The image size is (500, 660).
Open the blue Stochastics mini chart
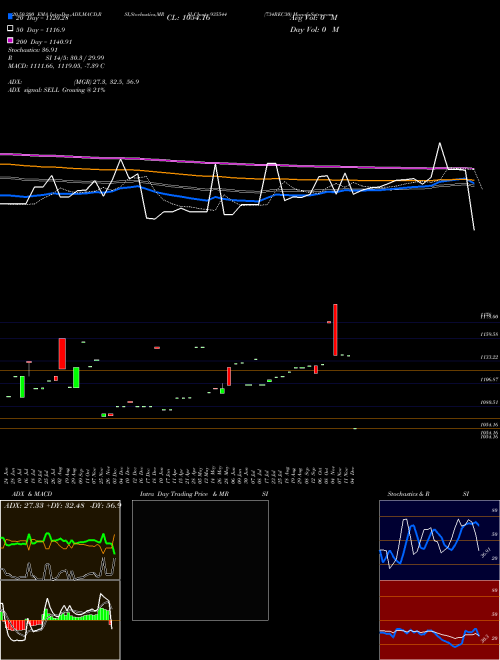tap(439, 540)
